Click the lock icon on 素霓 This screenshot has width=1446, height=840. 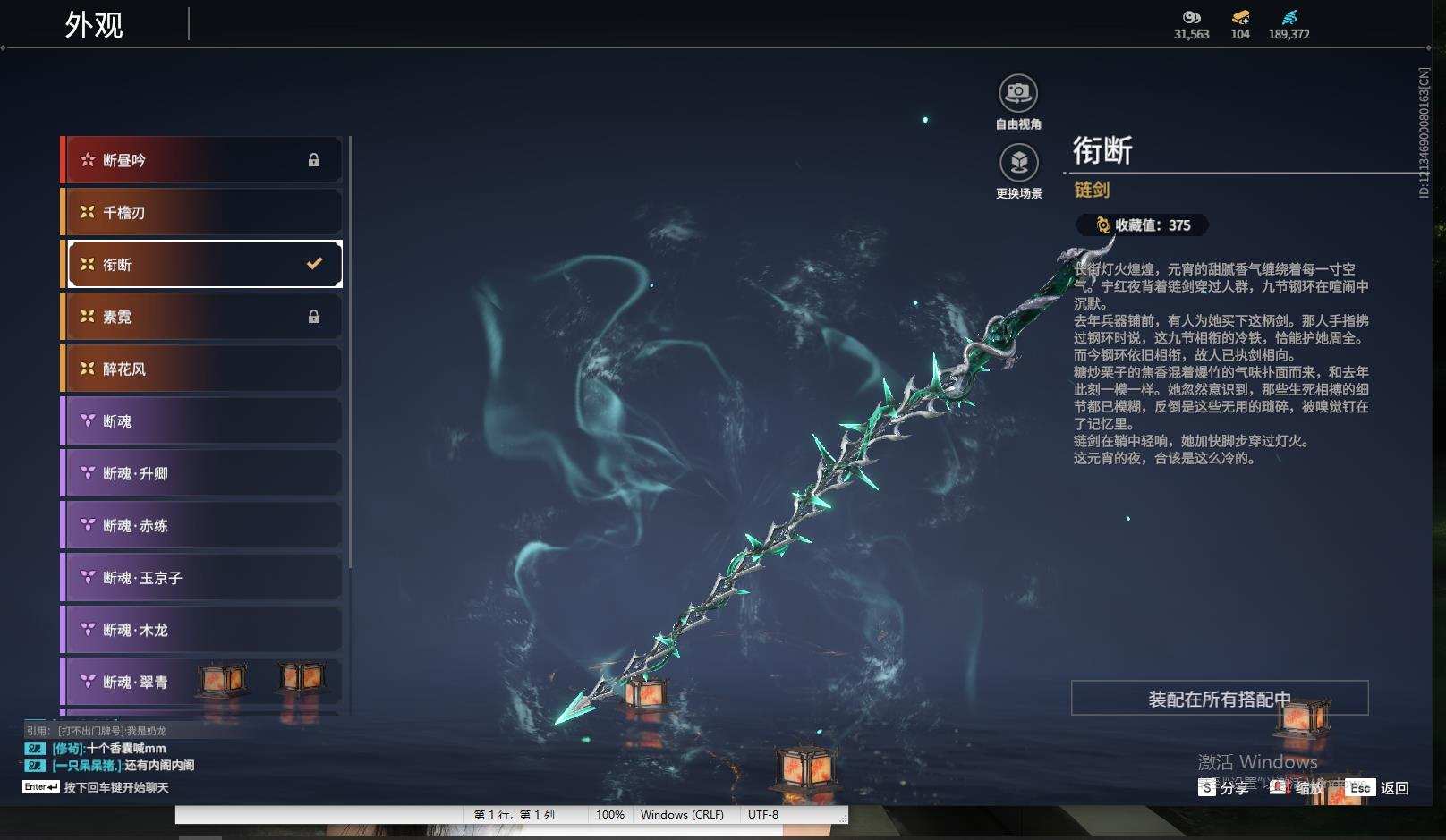(314, 317)
